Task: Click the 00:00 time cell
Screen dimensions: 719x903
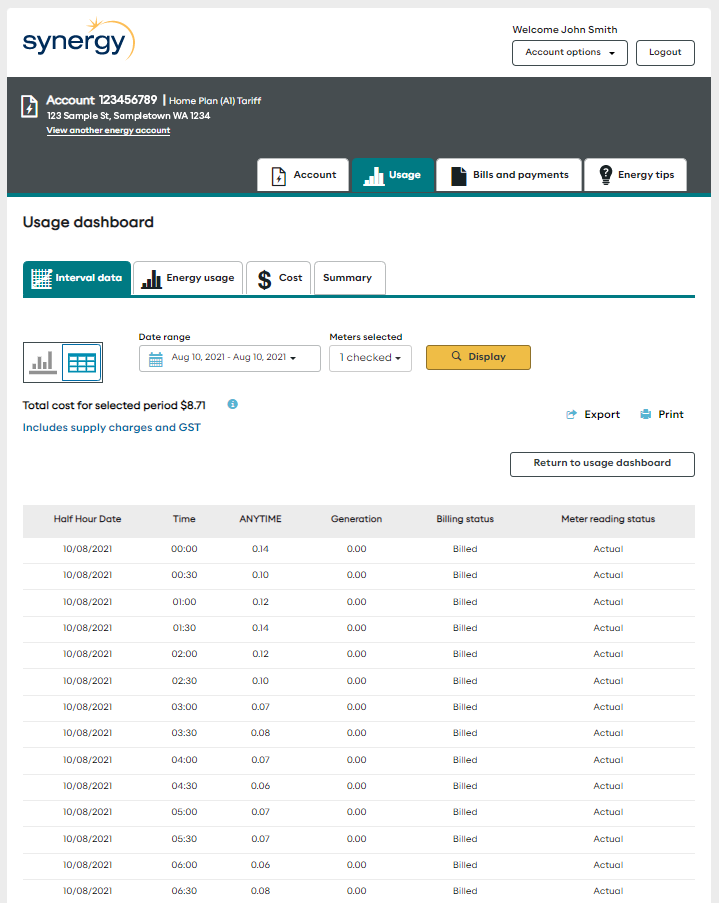Action: point(184,549)
